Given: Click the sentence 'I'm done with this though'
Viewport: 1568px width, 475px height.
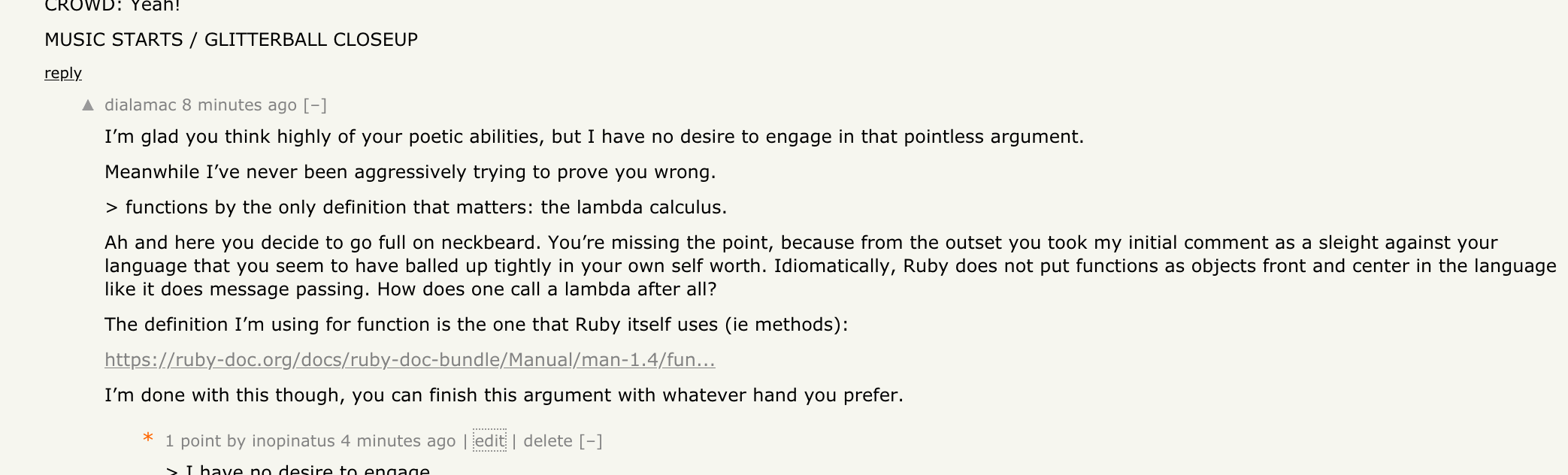Looking at the screenshot, I should point(504,395).
